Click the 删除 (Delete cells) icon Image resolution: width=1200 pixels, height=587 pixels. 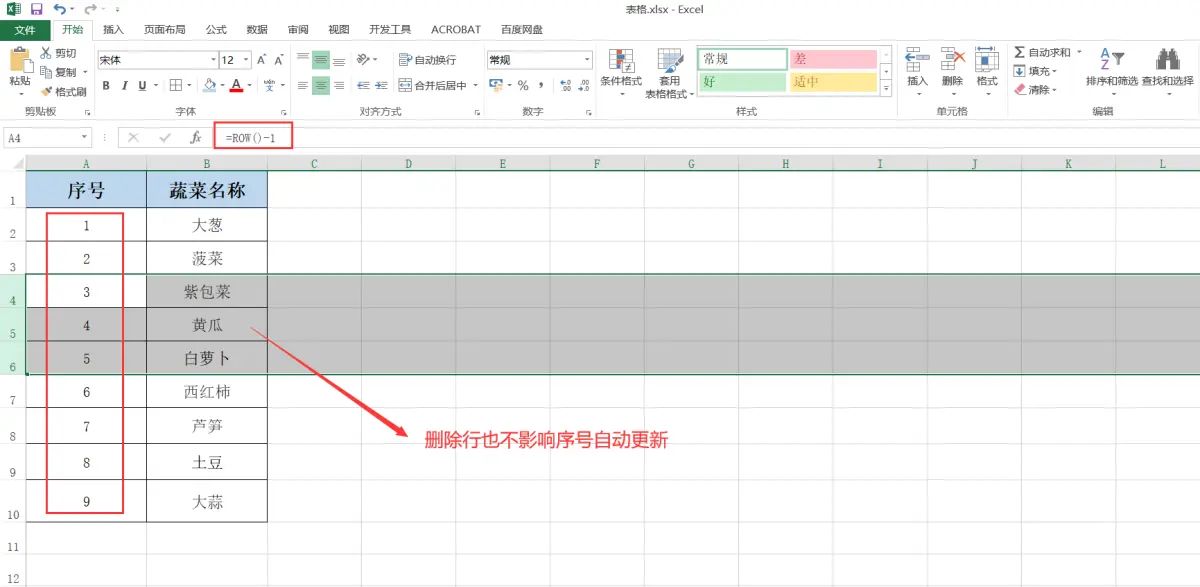click(x=951, y=70)
